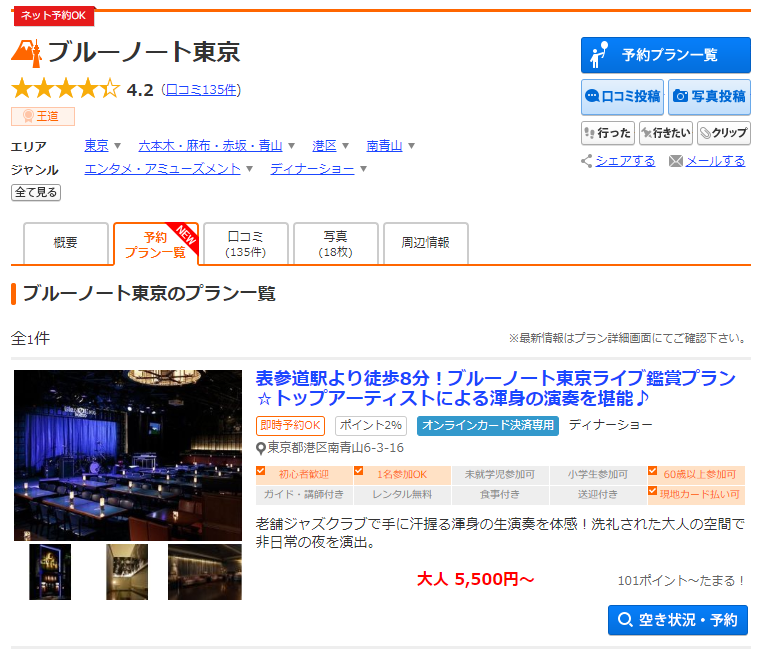Open the 口コミ135件 reviews link
The height and width of the screenshot is (665, 771).
point(201,90)
